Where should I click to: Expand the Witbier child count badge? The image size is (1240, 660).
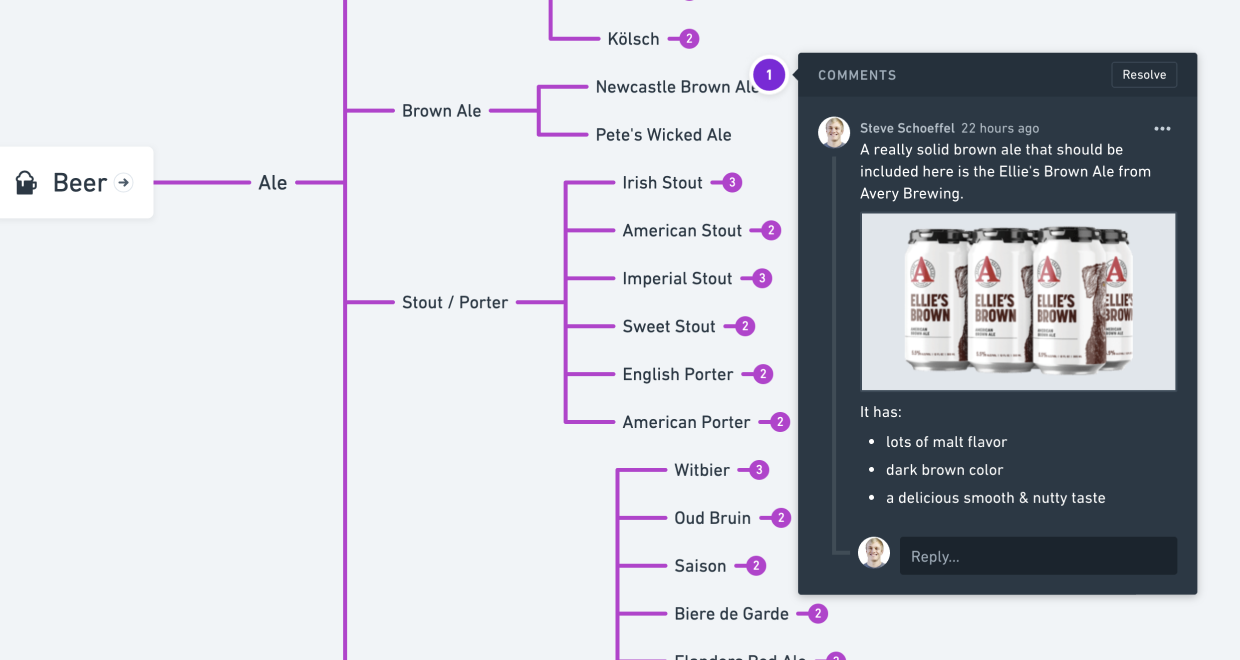click(x=759, y=470)
